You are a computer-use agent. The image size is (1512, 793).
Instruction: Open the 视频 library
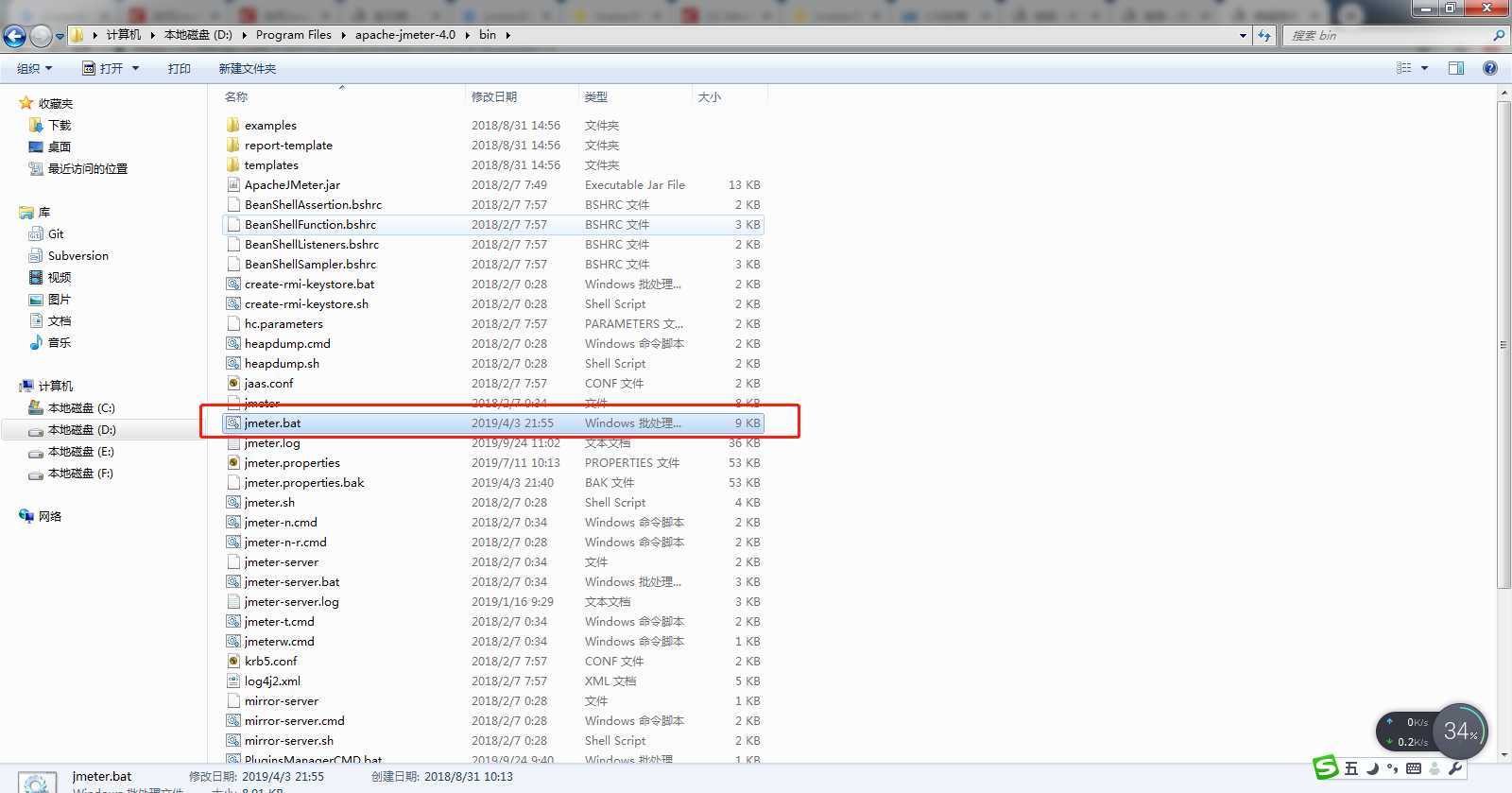pyautogui.click(x=60, y=277)
